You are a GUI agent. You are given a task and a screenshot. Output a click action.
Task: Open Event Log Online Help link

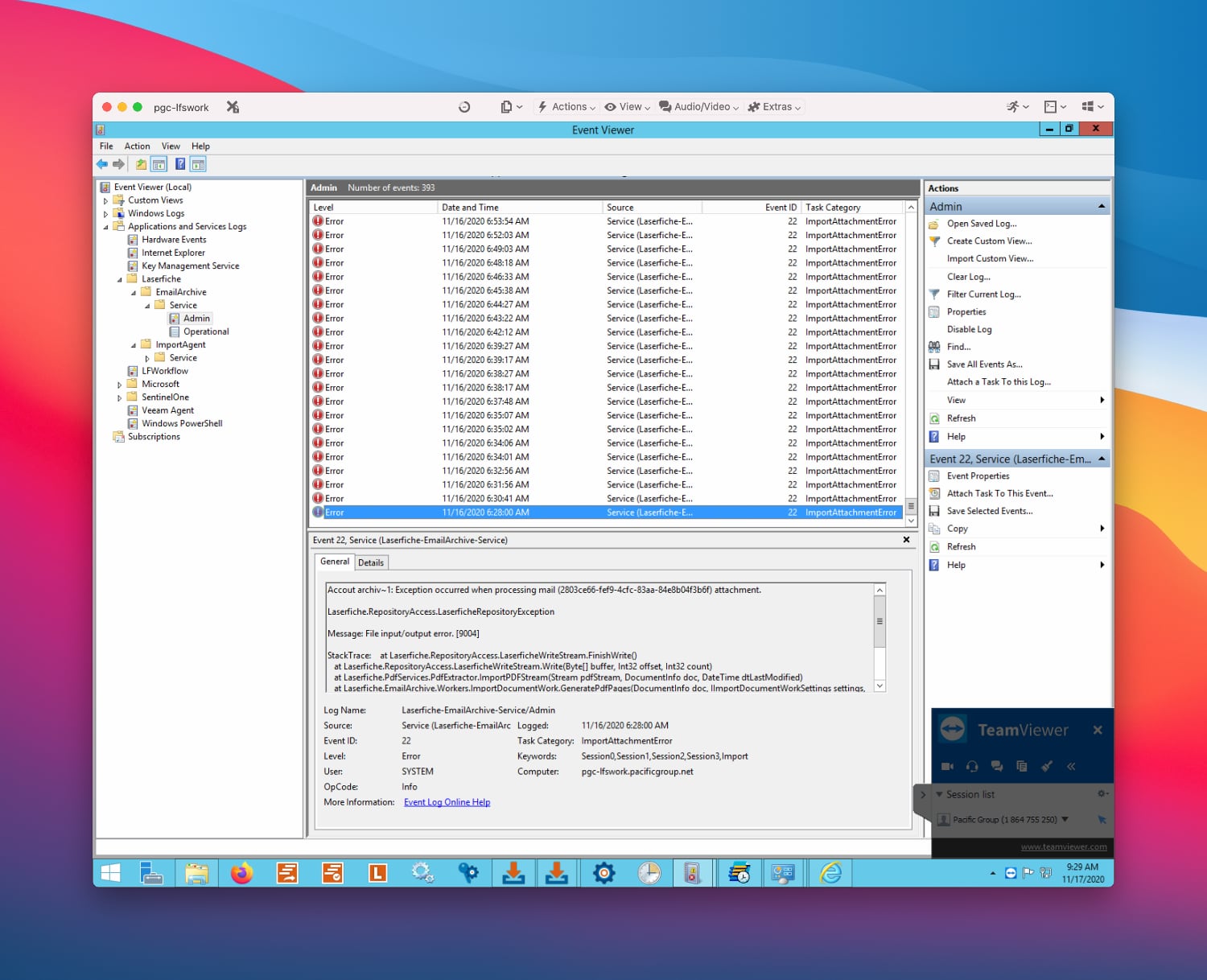[447, 802]
